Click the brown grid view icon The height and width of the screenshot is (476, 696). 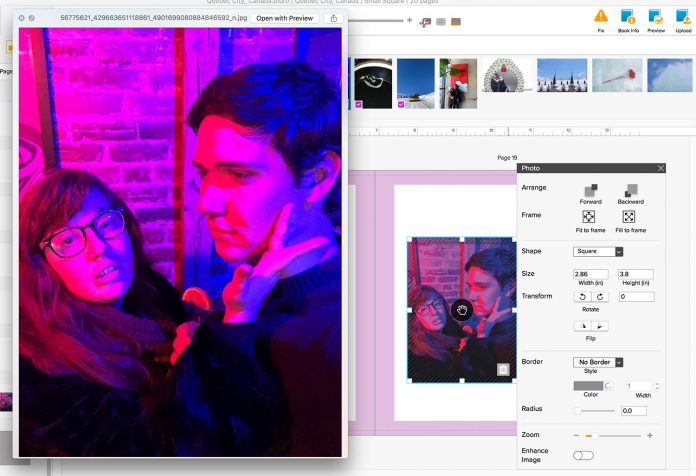pyautogui.click(x=456, y=21)
